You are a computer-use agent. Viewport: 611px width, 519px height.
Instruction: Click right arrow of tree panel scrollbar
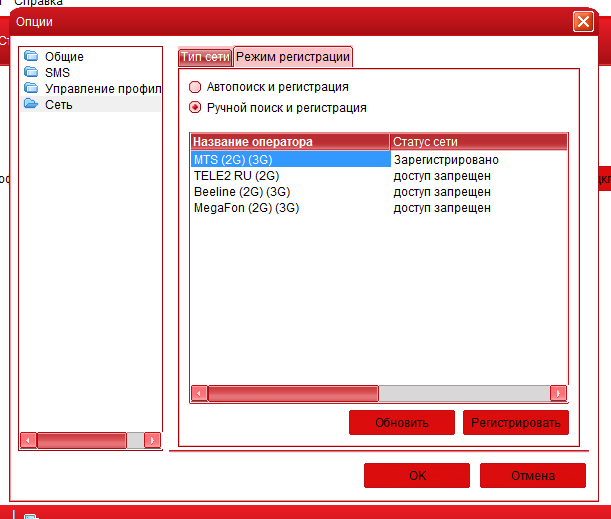click(x=152, y=440)
